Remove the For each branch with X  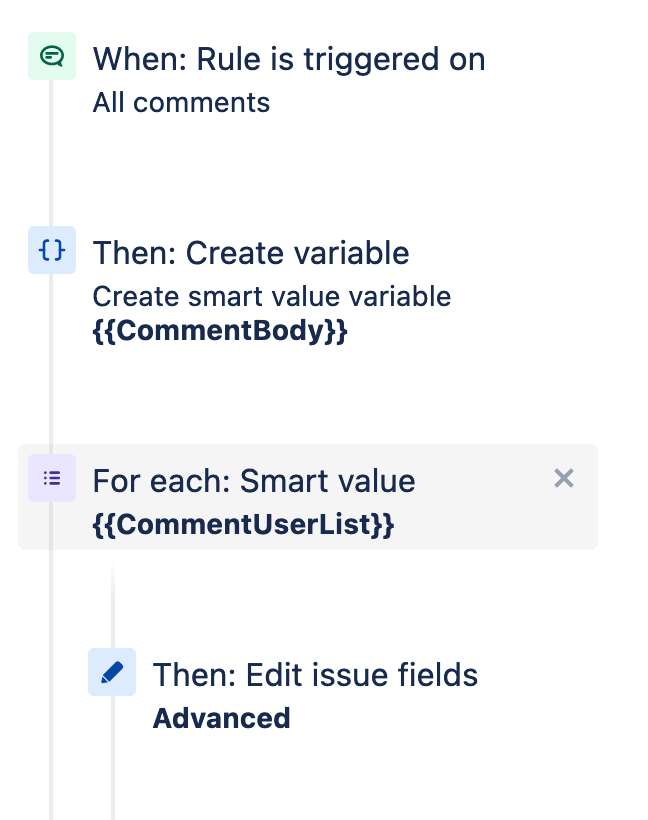[564, 479]
